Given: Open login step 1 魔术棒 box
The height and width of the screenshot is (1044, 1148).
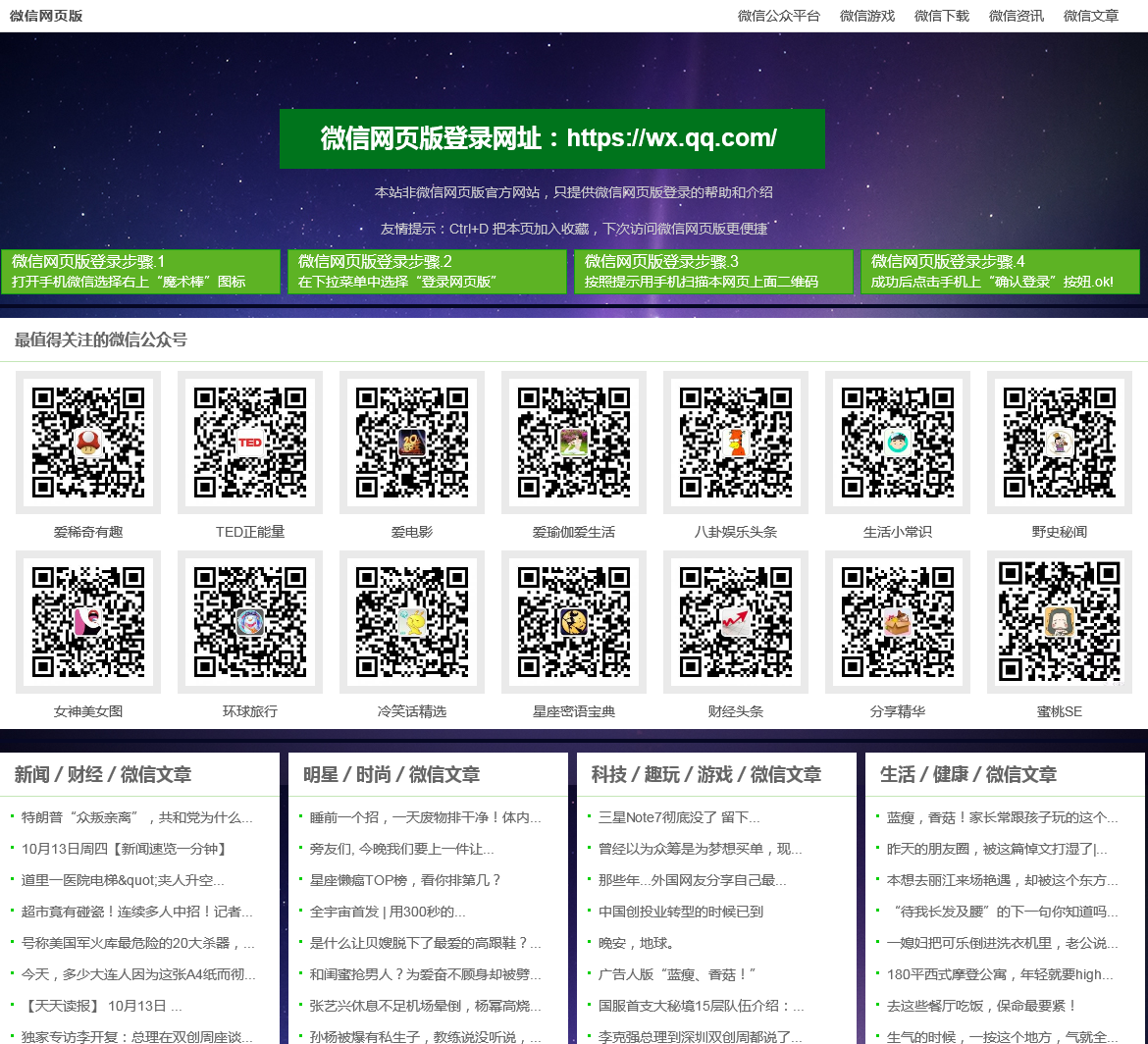Looking at the screenshot, I should coord(140,272).
